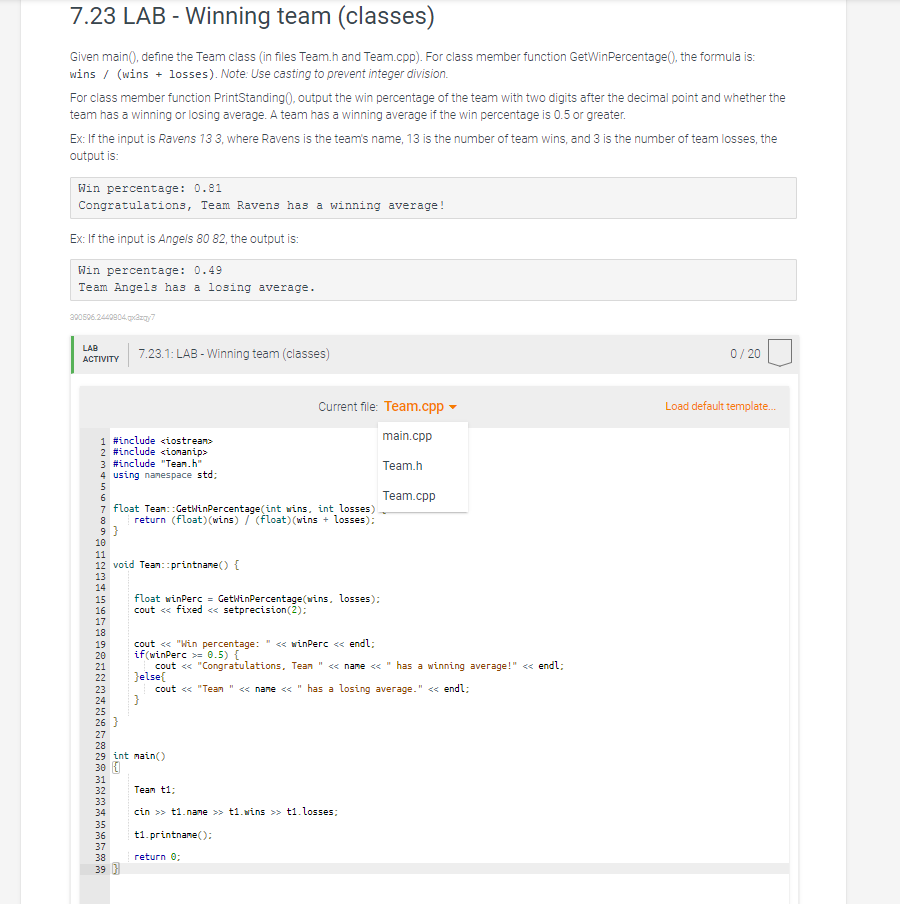Viewport: 900px width, 904px height.
Task: Click the t1.printname(); call line
Action: (x=173, y=835)
